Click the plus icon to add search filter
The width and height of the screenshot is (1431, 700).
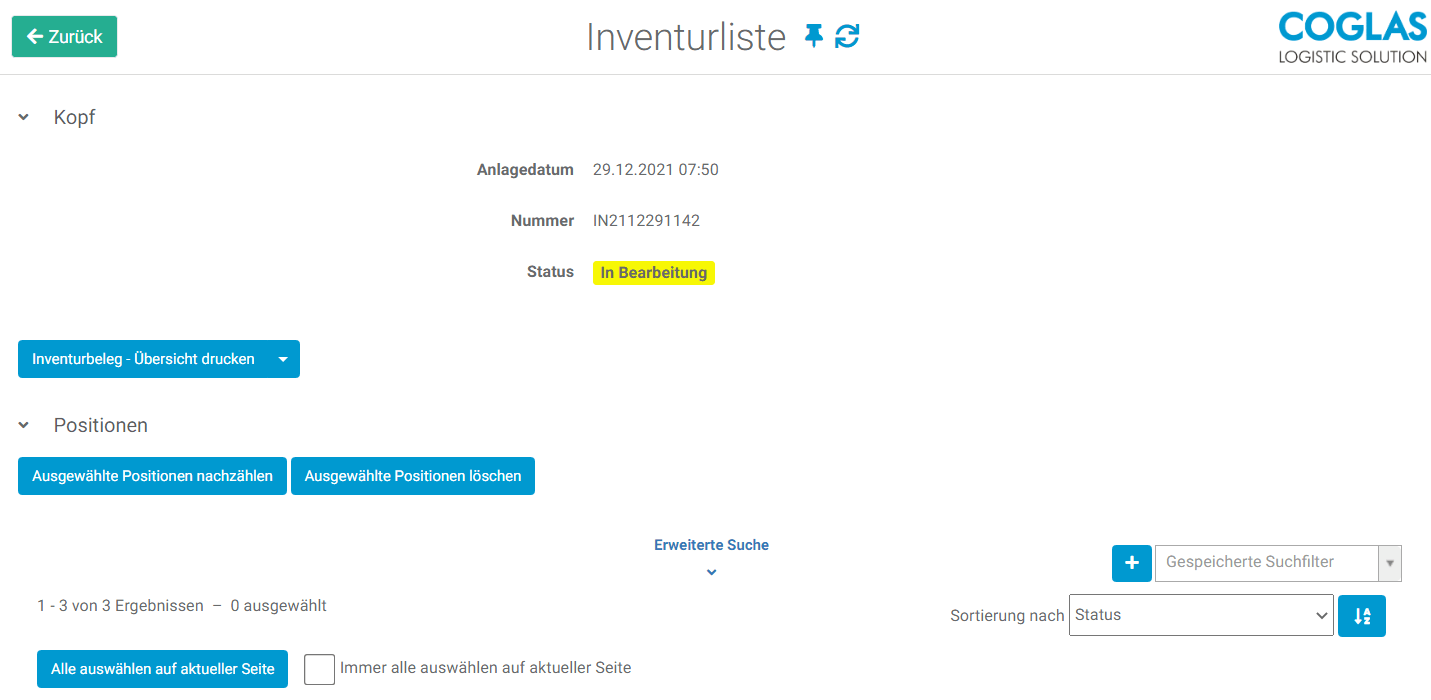pos(1131,563)
